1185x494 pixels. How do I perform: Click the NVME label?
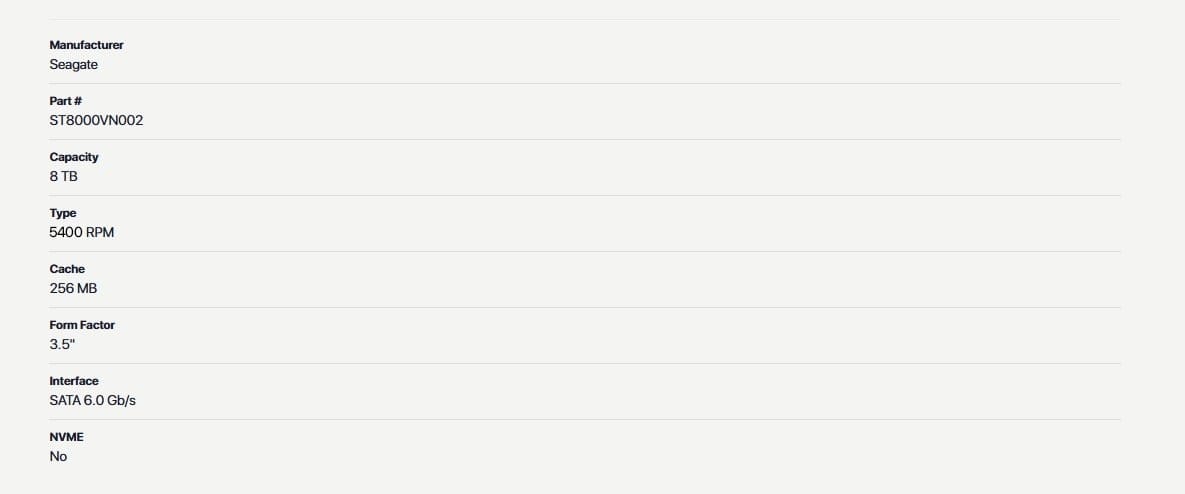click(66, 437)
